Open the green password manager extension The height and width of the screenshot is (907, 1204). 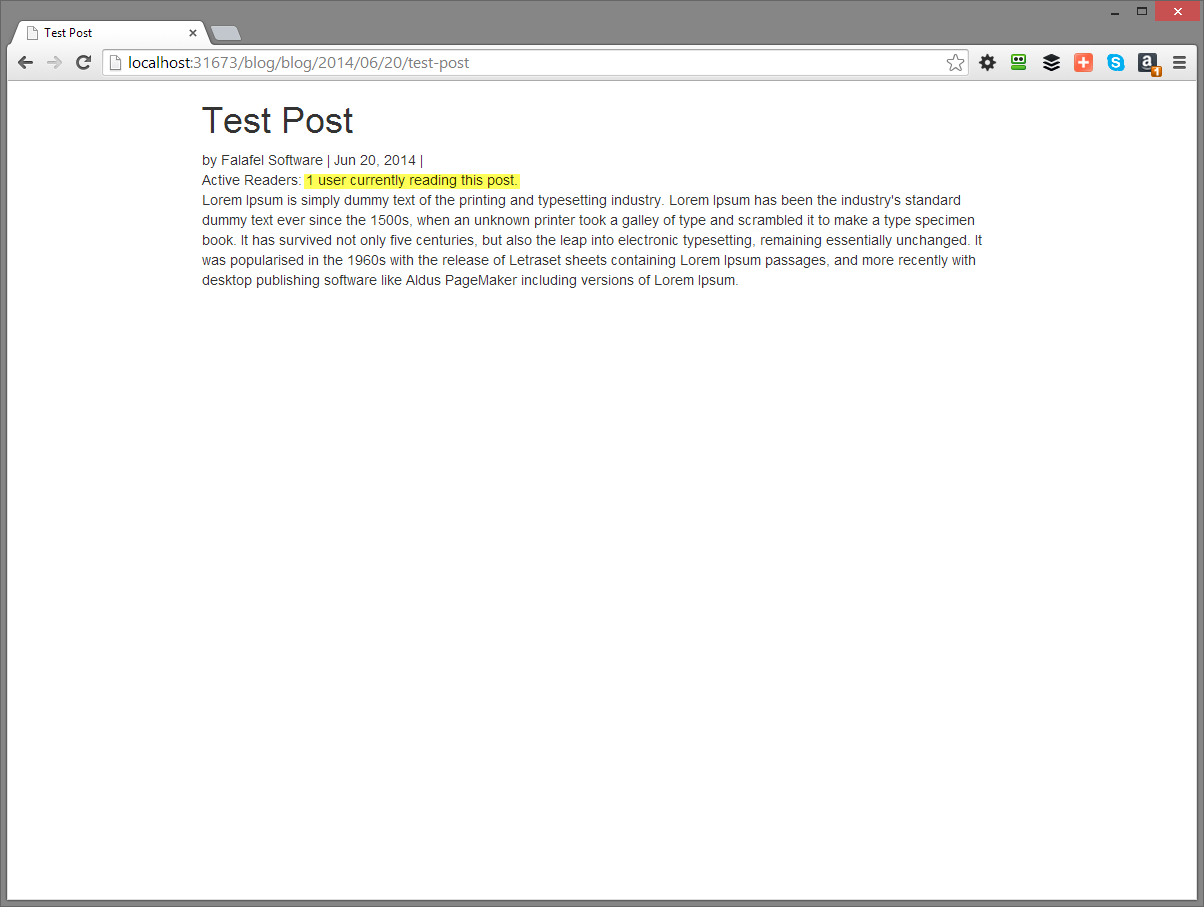tap(1019, 62)
